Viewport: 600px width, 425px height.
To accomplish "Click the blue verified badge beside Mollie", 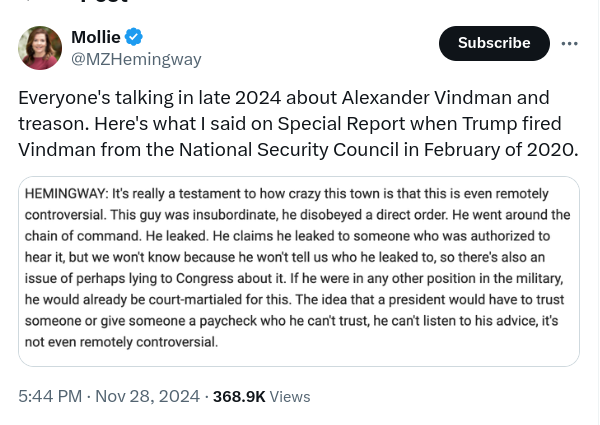I will pos(134,37).
